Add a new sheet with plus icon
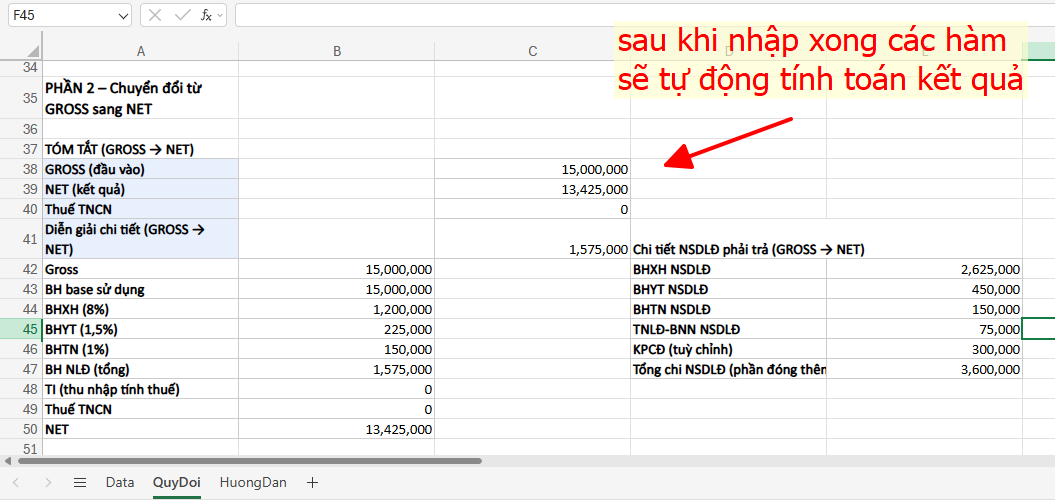 point(312,483)
